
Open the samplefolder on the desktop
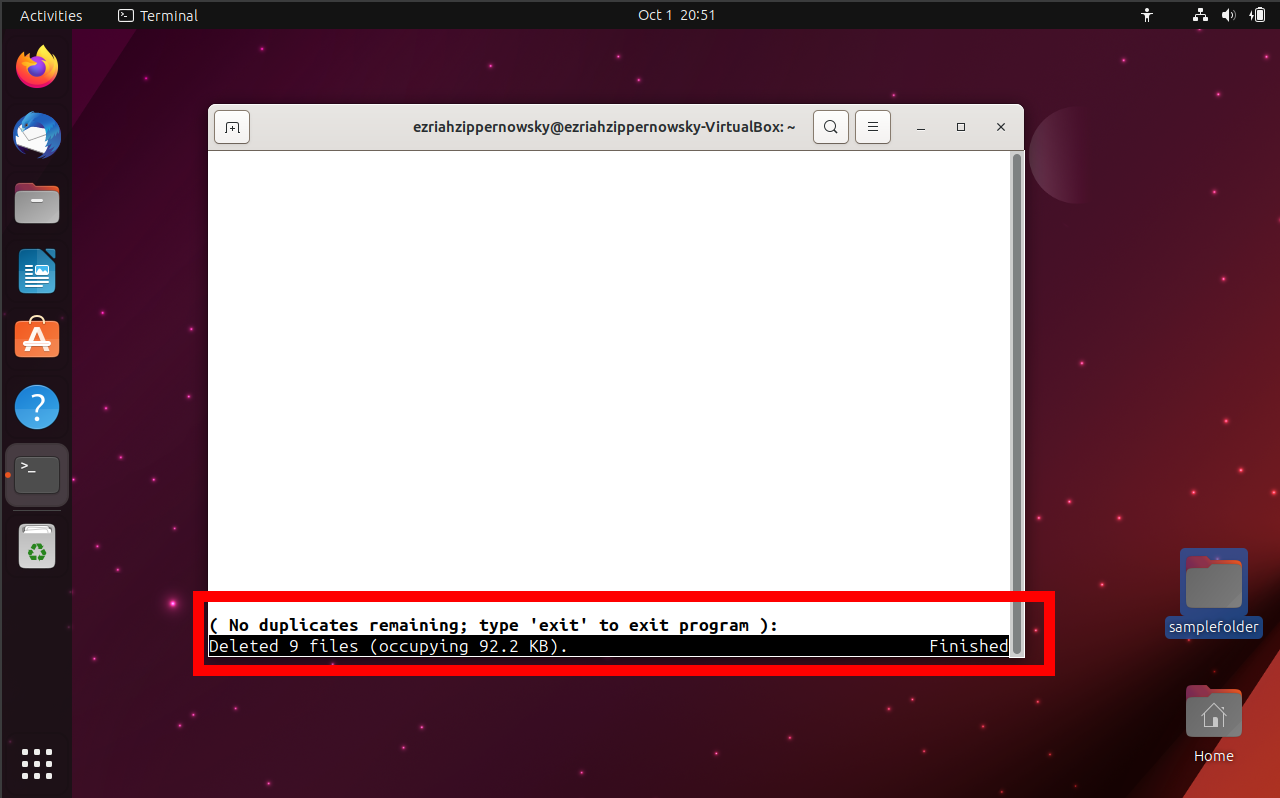1213,580
